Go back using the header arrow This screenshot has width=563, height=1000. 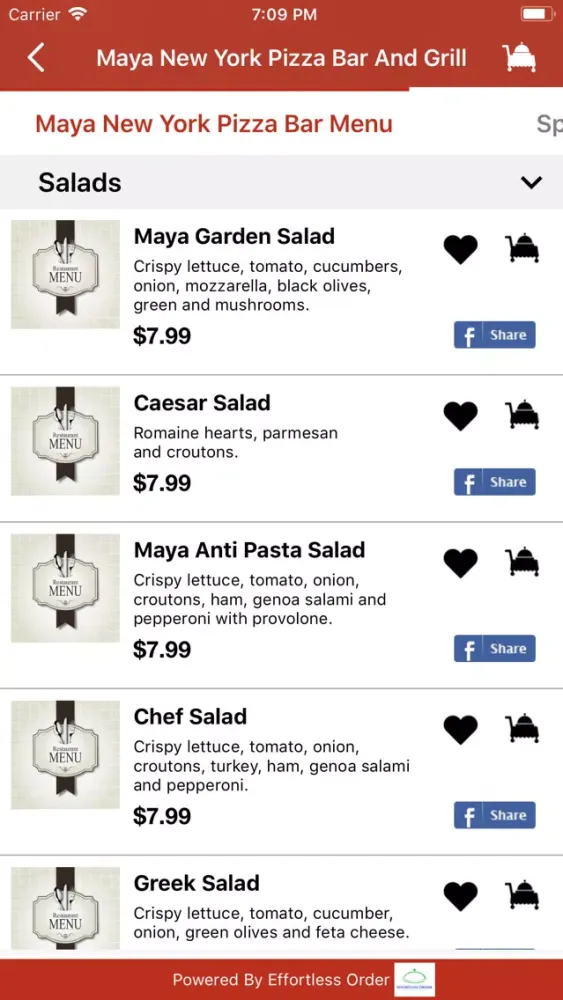point(36,58)
